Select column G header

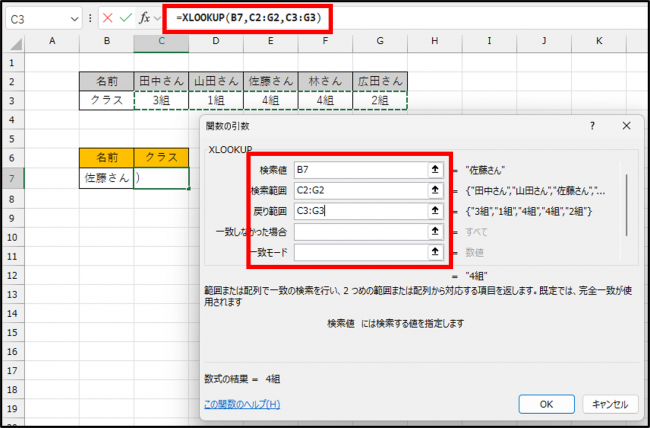coord(380,41)
